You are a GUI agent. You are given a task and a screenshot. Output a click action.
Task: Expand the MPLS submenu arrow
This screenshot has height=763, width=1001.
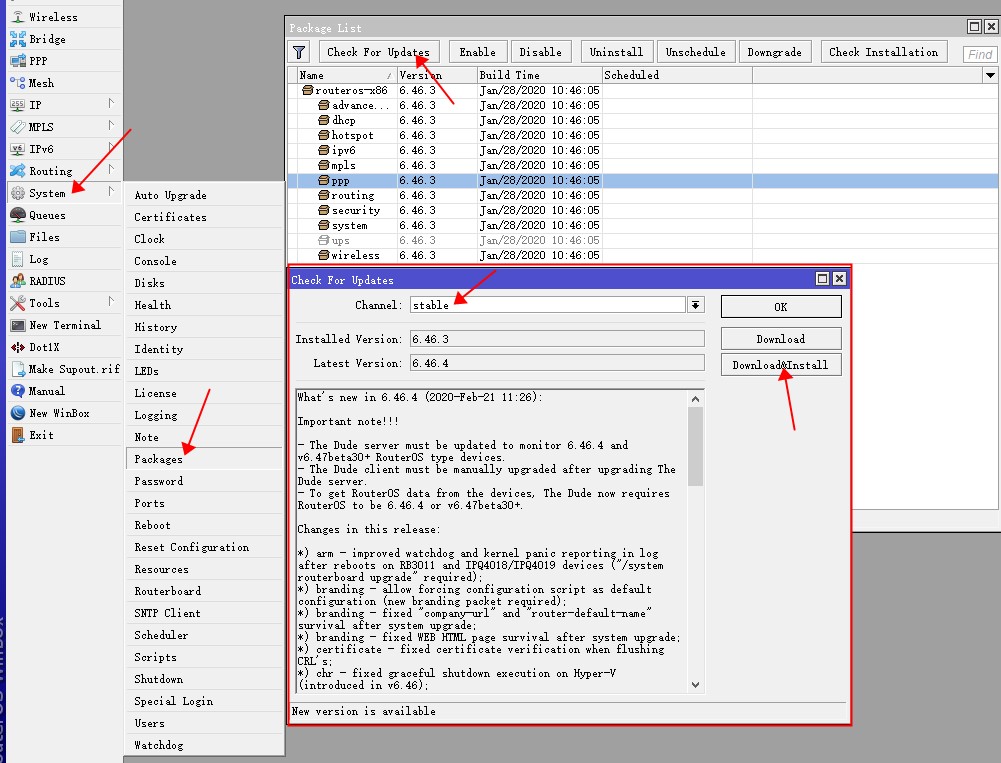(x=111, y=125)
